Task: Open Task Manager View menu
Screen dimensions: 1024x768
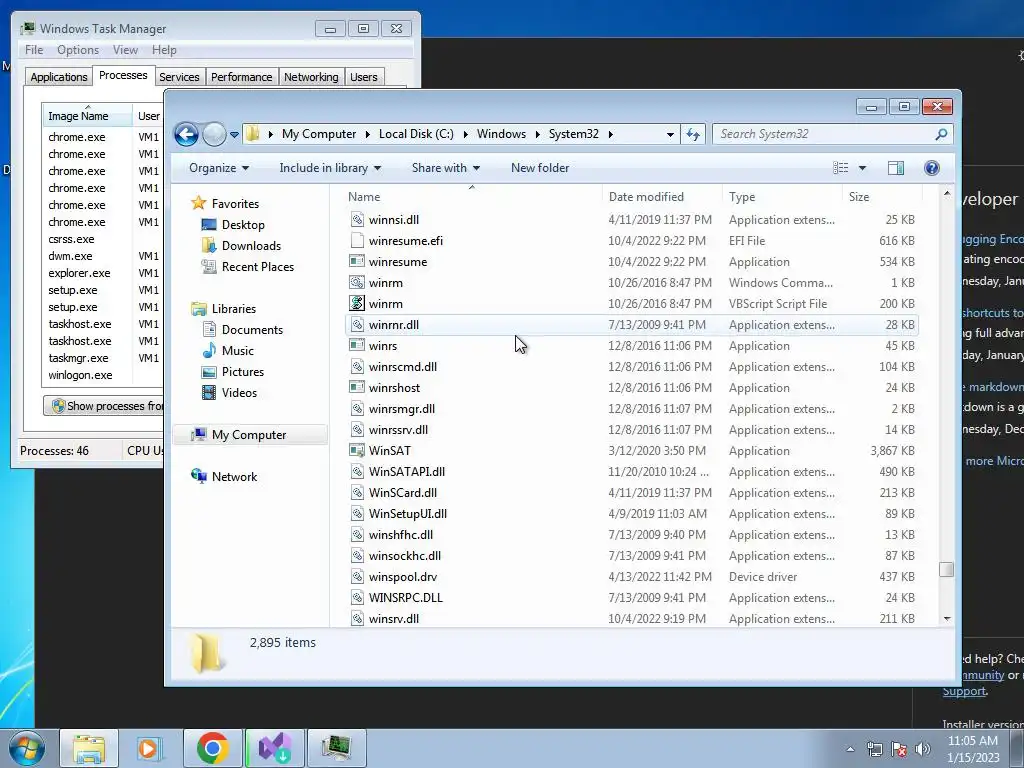Action: 125,50
